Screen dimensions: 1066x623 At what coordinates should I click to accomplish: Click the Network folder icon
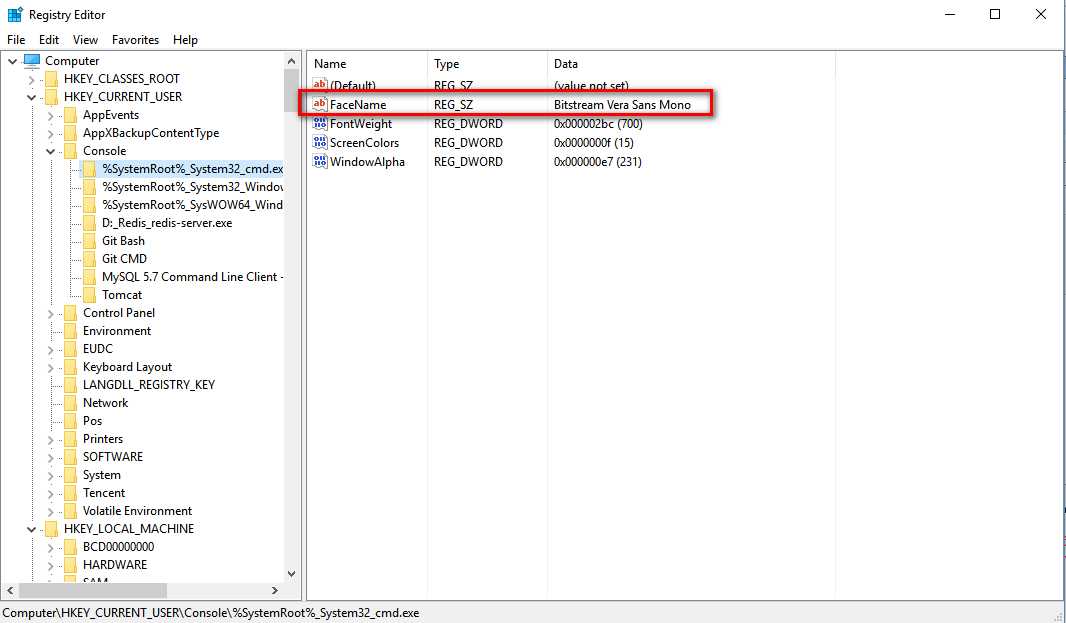[70, 403]
